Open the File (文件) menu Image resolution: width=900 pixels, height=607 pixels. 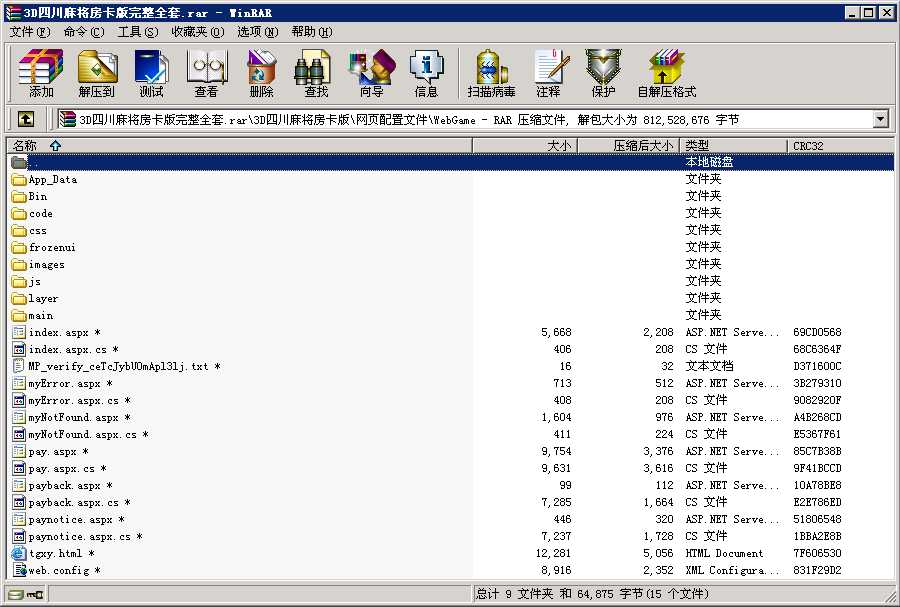[30, 32]
